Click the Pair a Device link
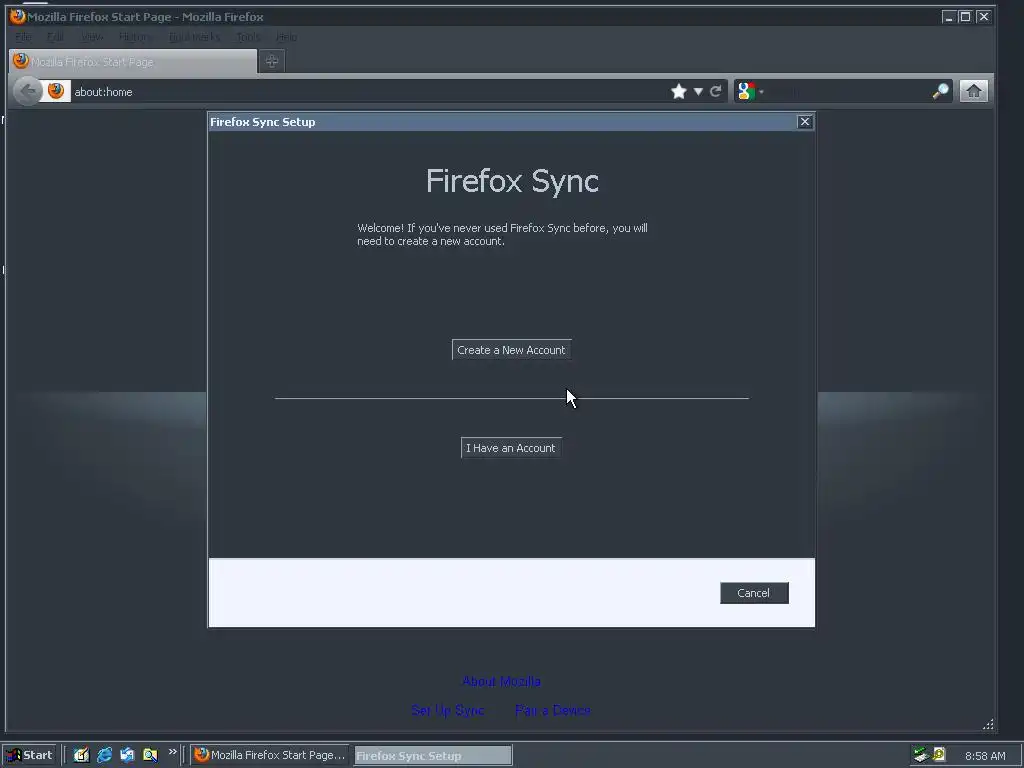This screenshot has height=768, width=1024. pyautogui.click(x=552, y=710)
